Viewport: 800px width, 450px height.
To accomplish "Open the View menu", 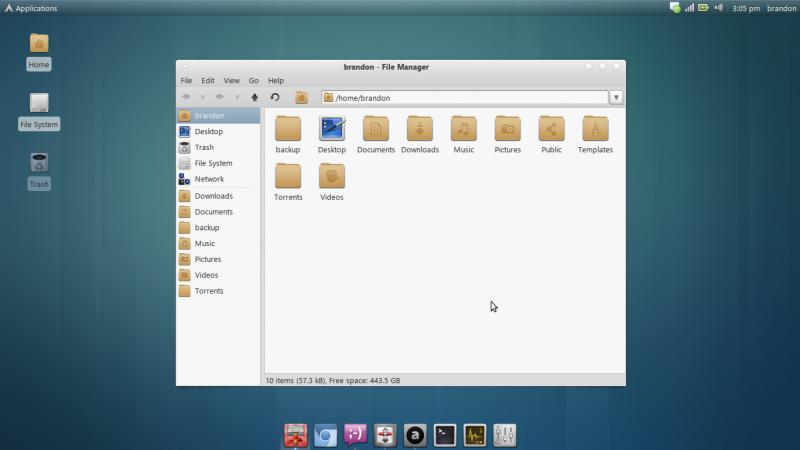I will (x=231, y=81).
